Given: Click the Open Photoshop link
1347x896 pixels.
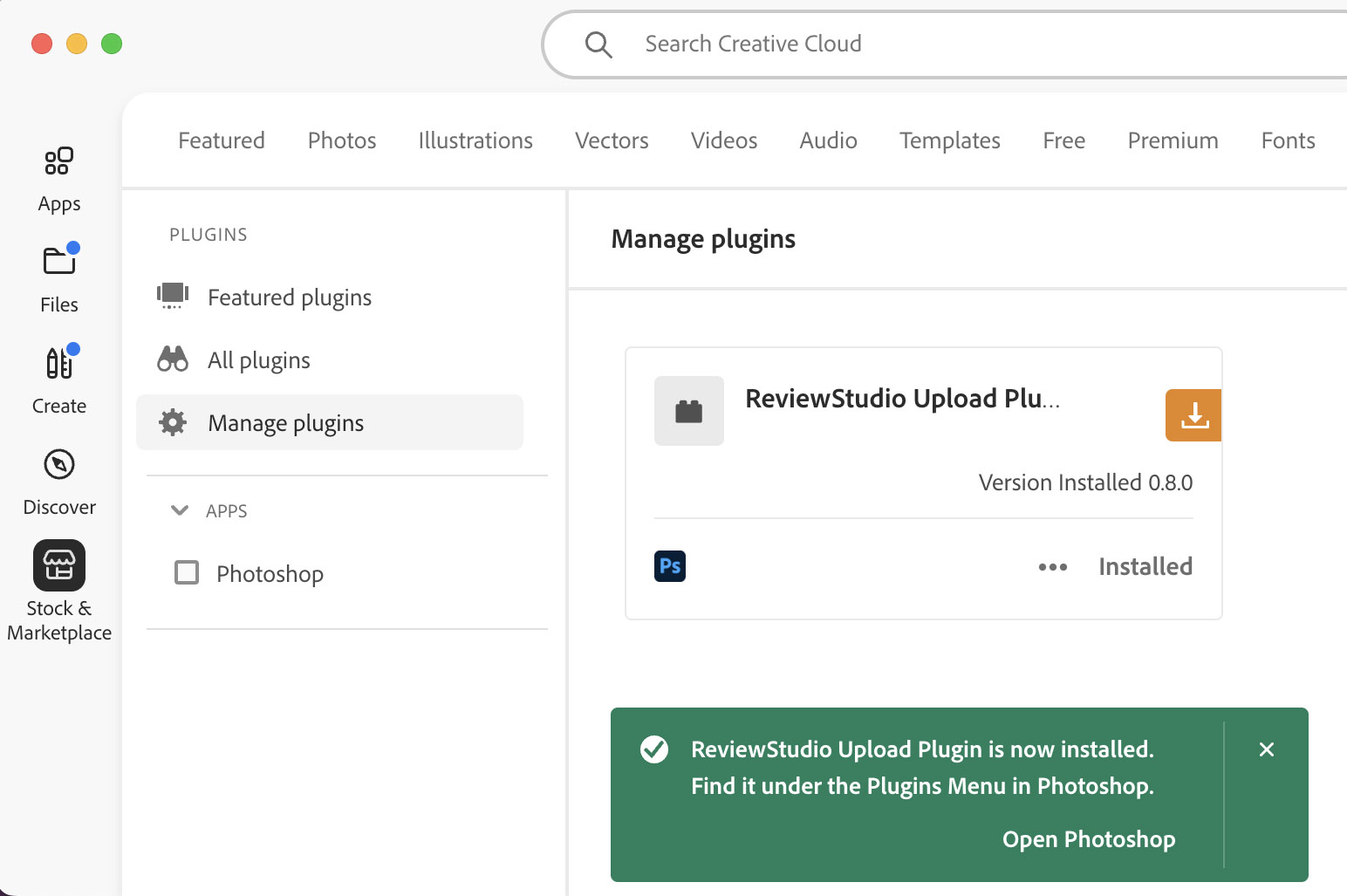Looking at the screenshot, I should pyautogui.click(x=1088, y=839).
